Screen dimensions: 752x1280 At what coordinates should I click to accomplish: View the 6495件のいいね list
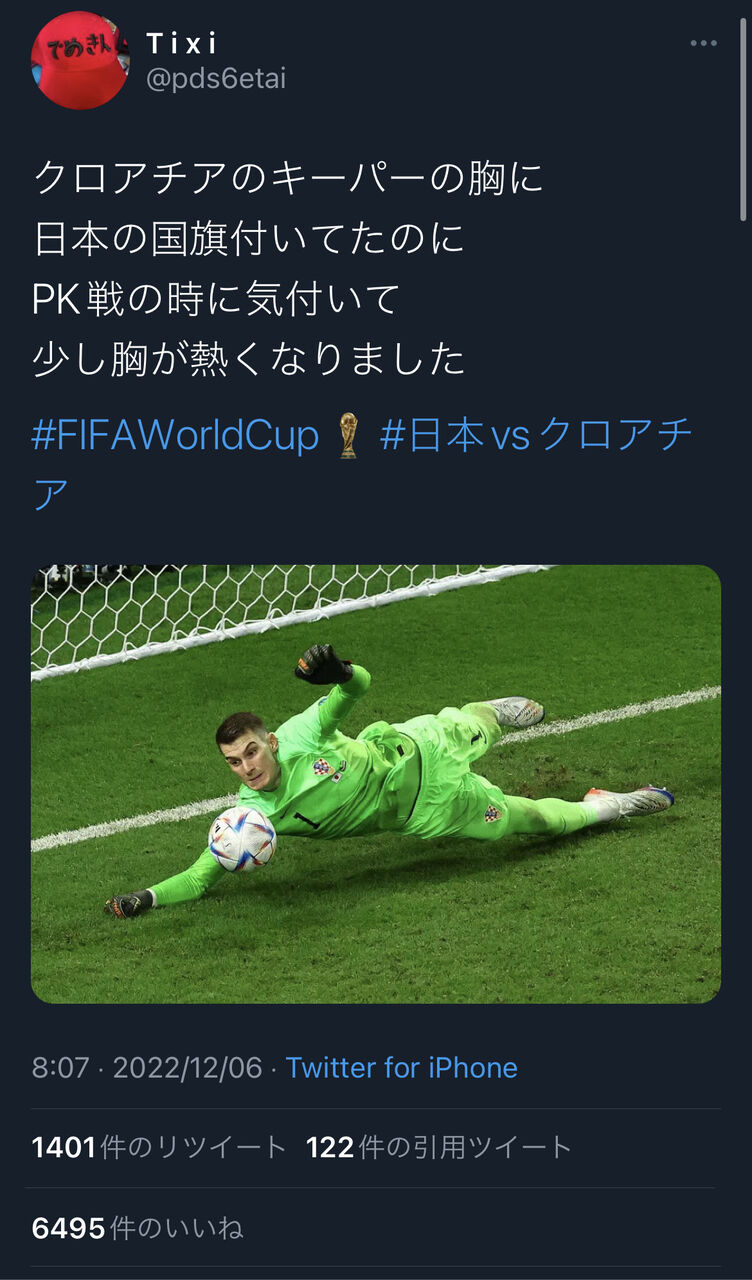click(137, 1228)
